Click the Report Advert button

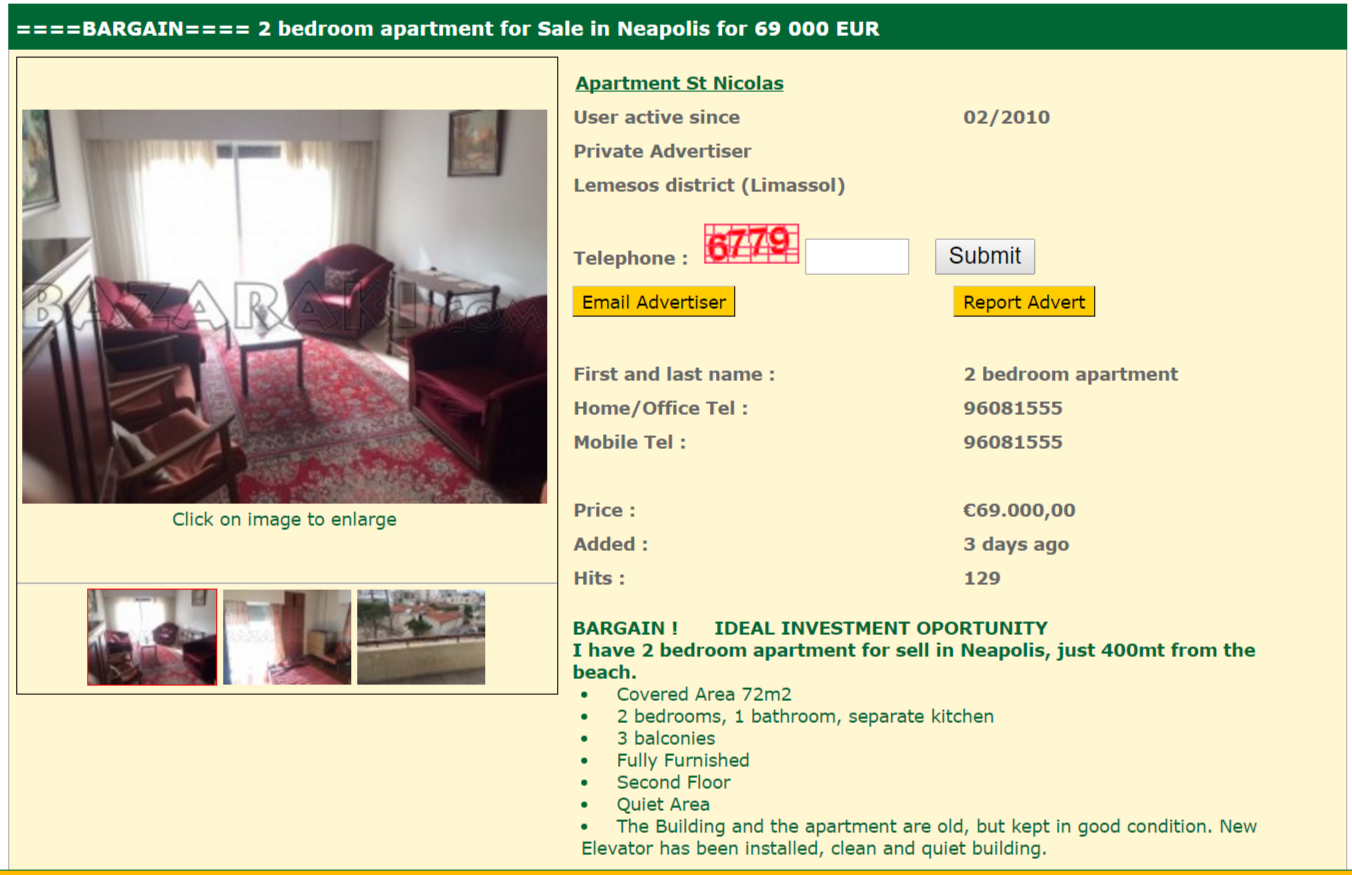[x=1024, y=302]
